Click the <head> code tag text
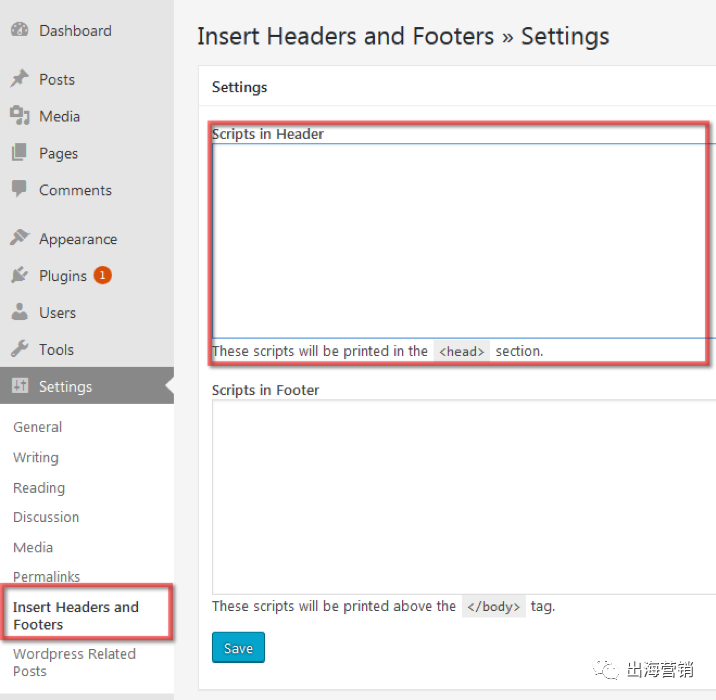 462,351
